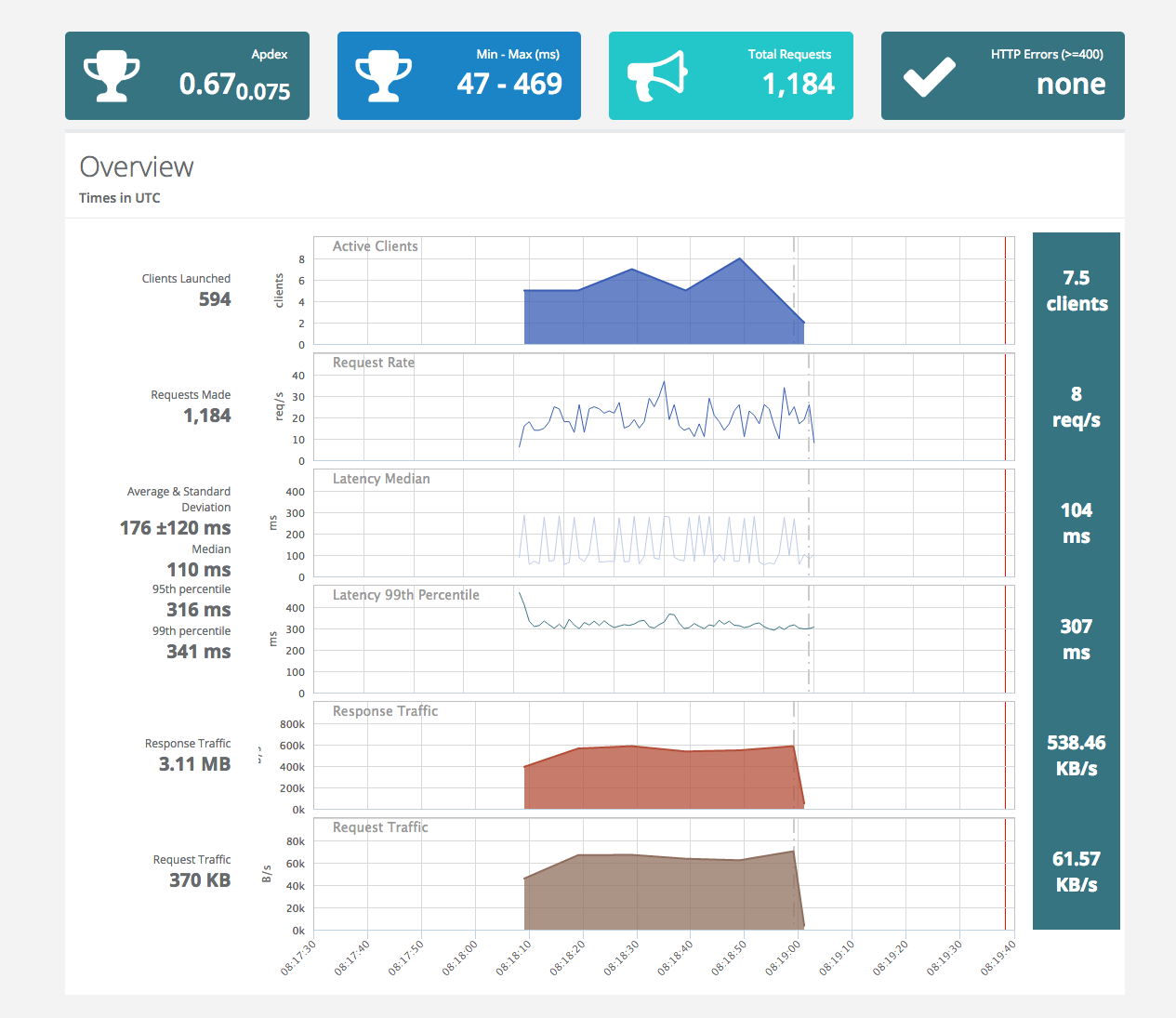The image size is (1176, 1018).
Task: Click the megaphone icon in Total Requests card
Action: [x=656, y=76]
